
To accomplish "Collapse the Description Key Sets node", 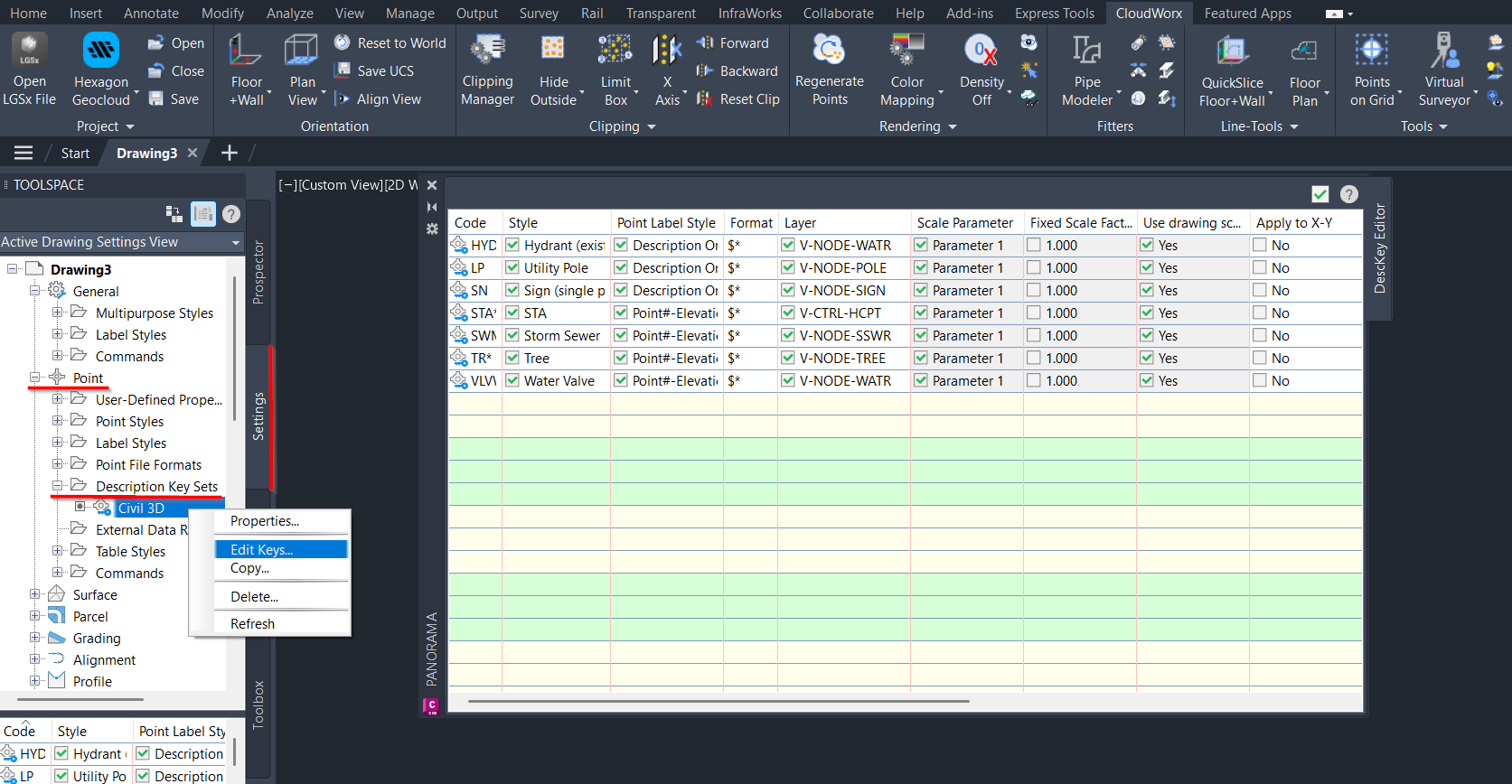I will click(58, 486).
